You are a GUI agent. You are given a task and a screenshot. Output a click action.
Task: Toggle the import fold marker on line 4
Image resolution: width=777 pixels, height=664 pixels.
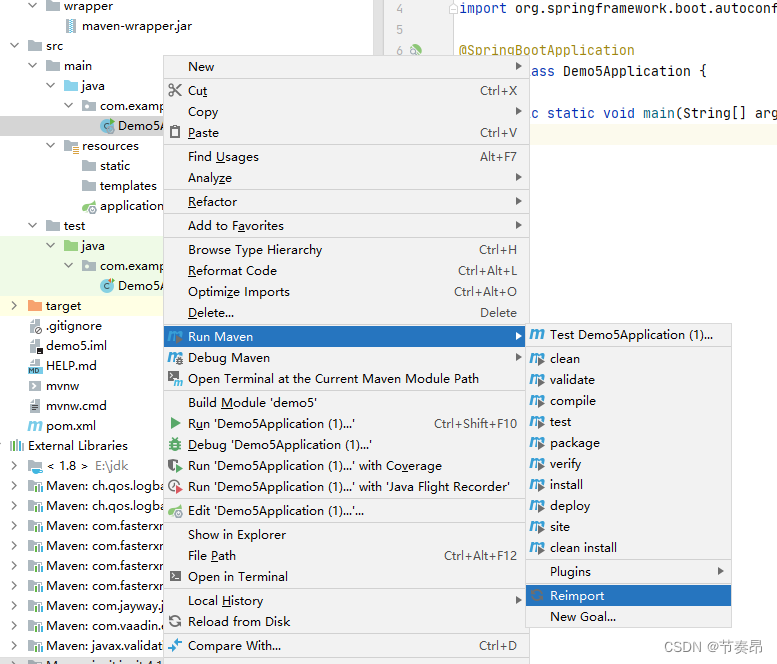[x=453, y=8]
